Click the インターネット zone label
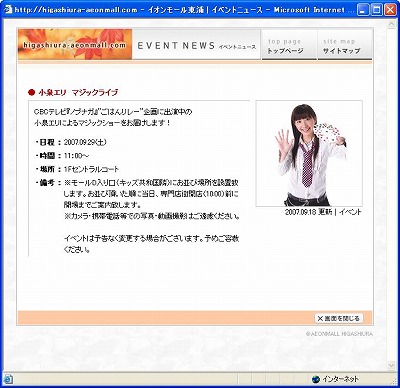This screenshot has height=388, width=400. pos(340,379)
